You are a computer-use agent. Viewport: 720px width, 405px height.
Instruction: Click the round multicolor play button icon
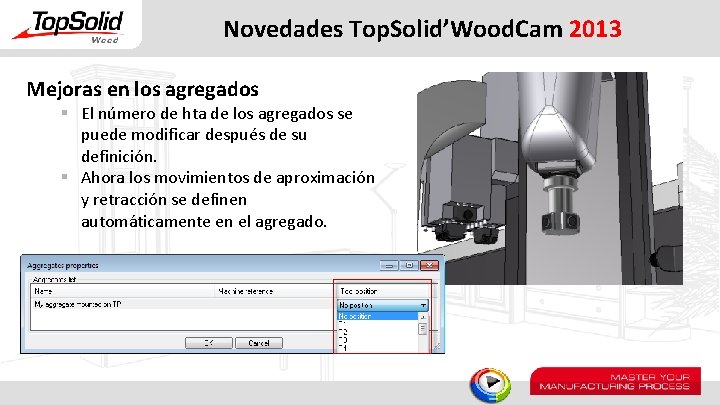tap(490, 385)
